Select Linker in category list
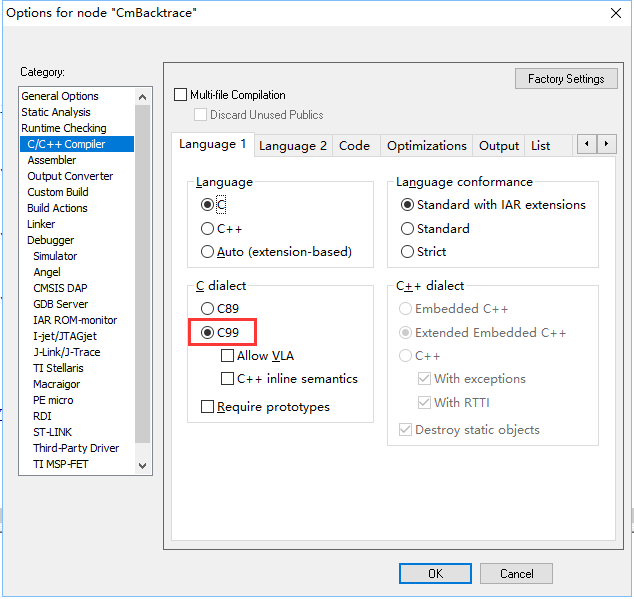The height and width of the screenshot is (599, 634). pyautogui.click(x=42, y=224)
